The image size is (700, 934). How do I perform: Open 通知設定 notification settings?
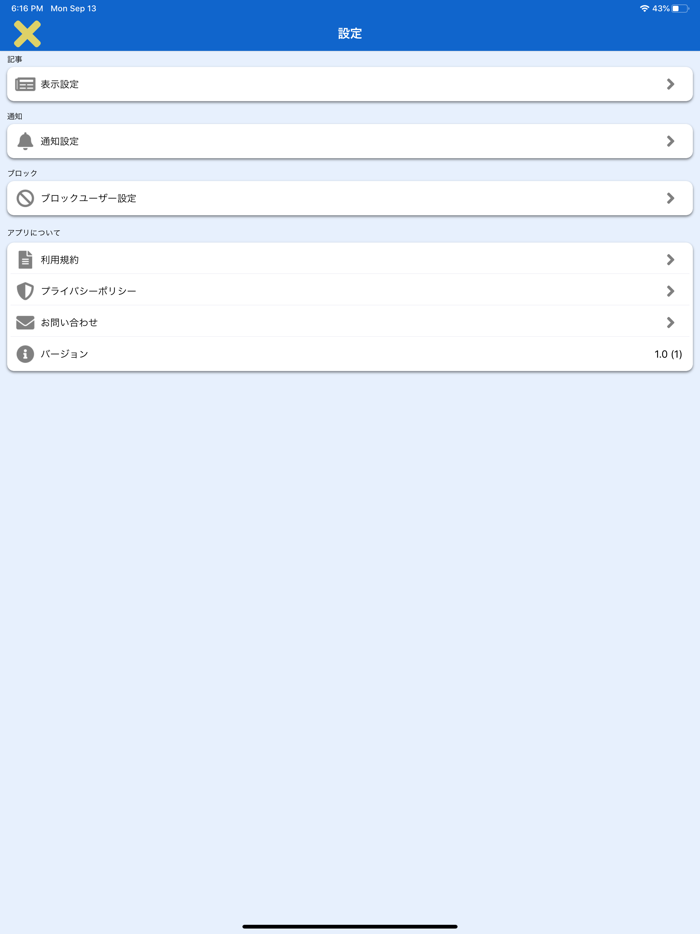coord(60,142)
